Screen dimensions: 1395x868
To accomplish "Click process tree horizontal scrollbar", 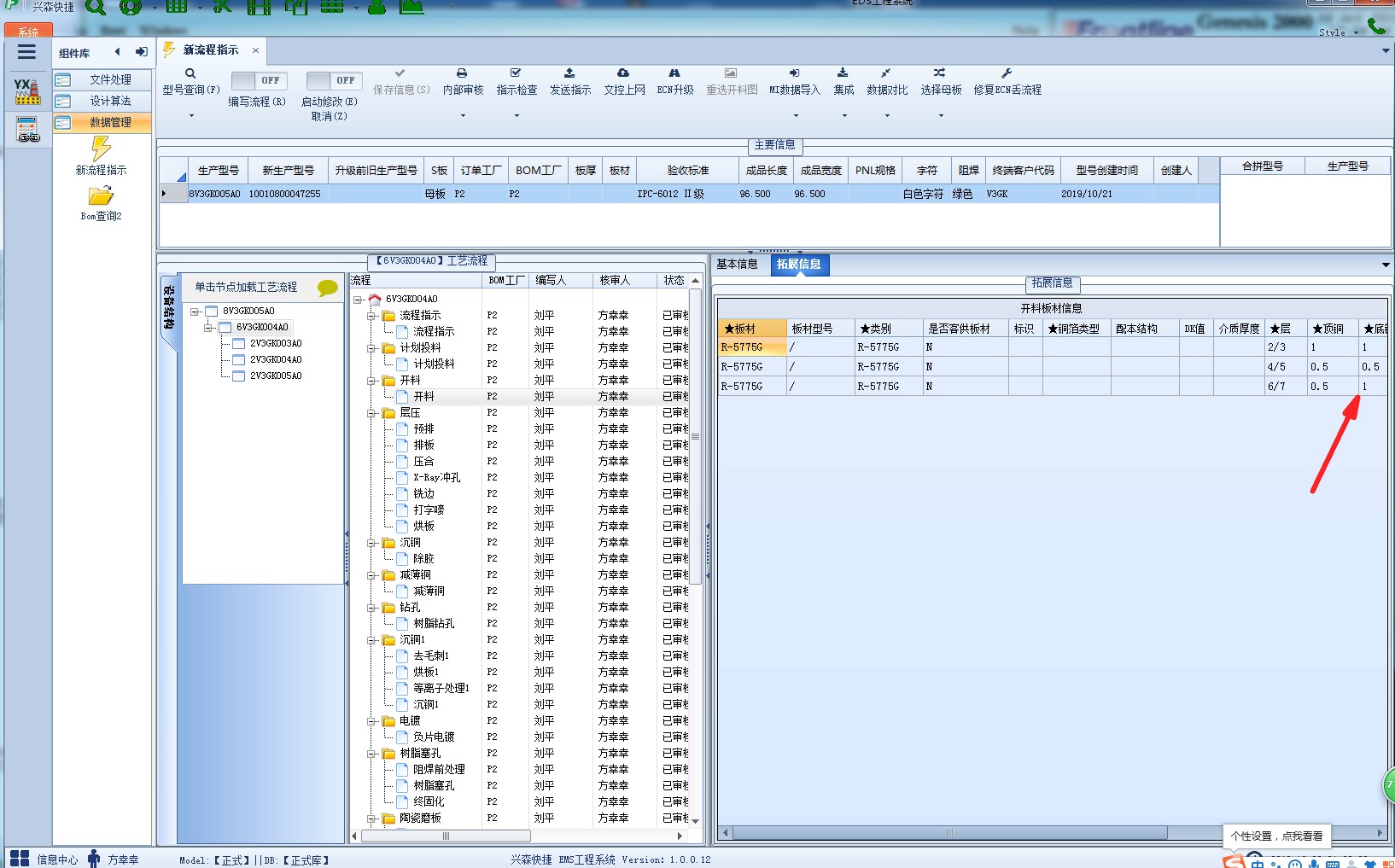I will [445, 836].
